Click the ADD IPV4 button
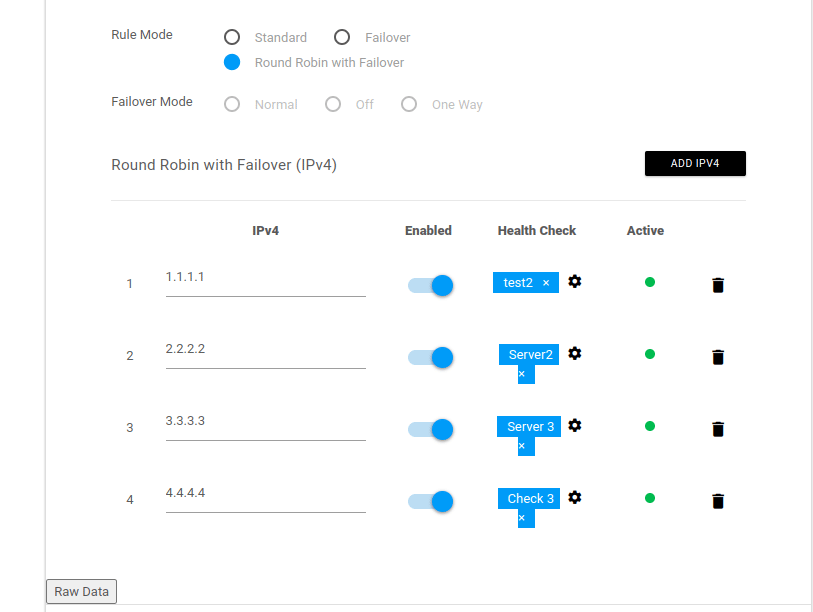813x612 pixels. click(695, 163)
